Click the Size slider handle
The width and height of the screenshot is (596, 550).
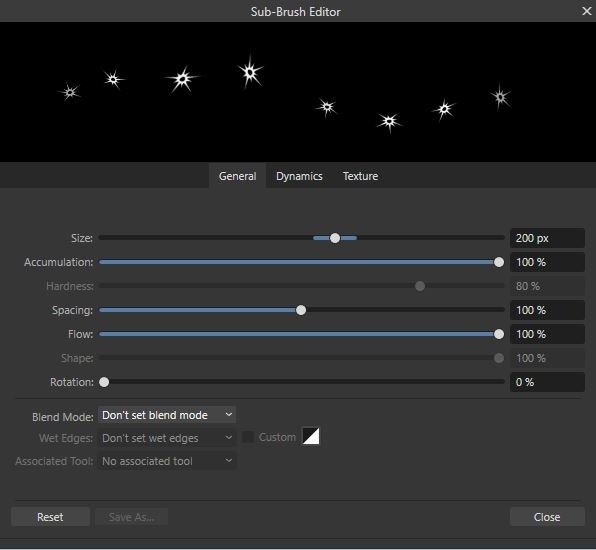tap(335, 238)
